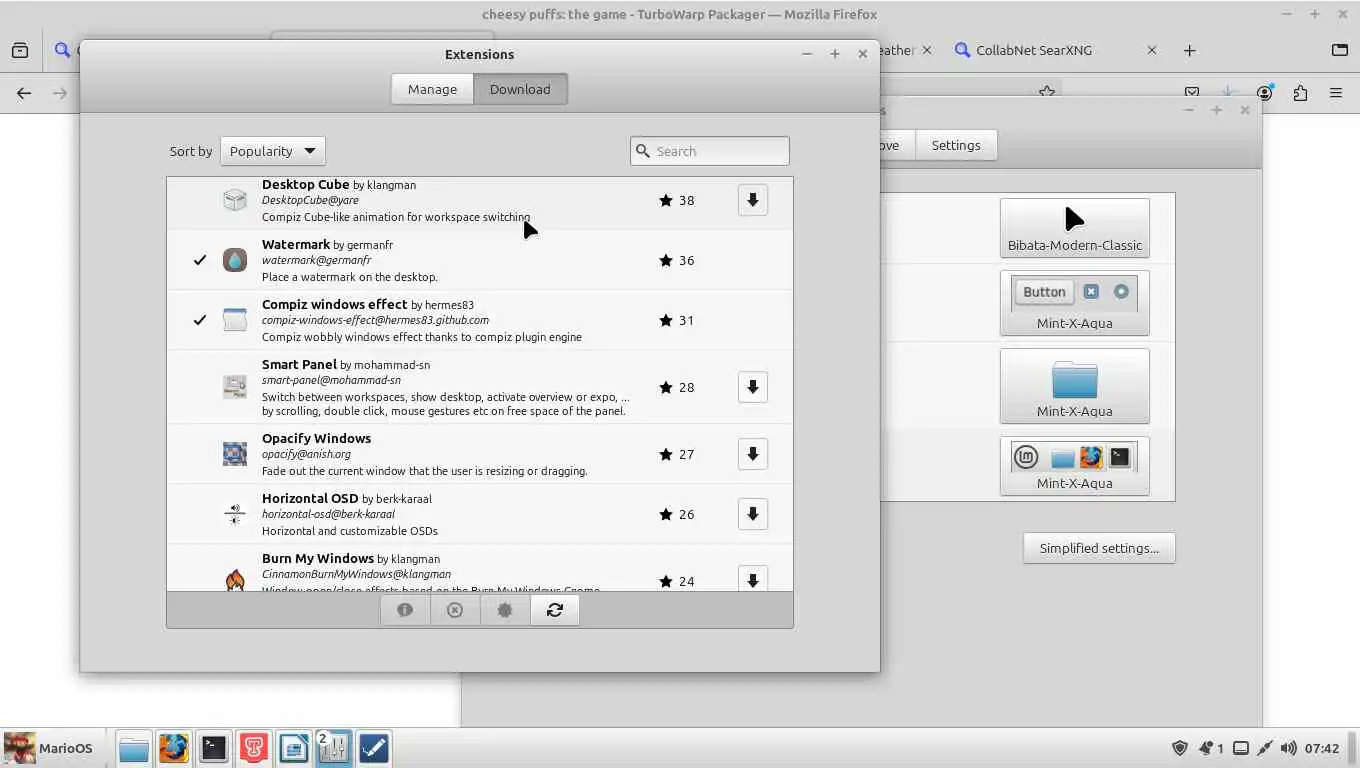Screen dimensions: 1360x768
Task: Select the Burn My Windows row title
Action: (x=318, y=558)
